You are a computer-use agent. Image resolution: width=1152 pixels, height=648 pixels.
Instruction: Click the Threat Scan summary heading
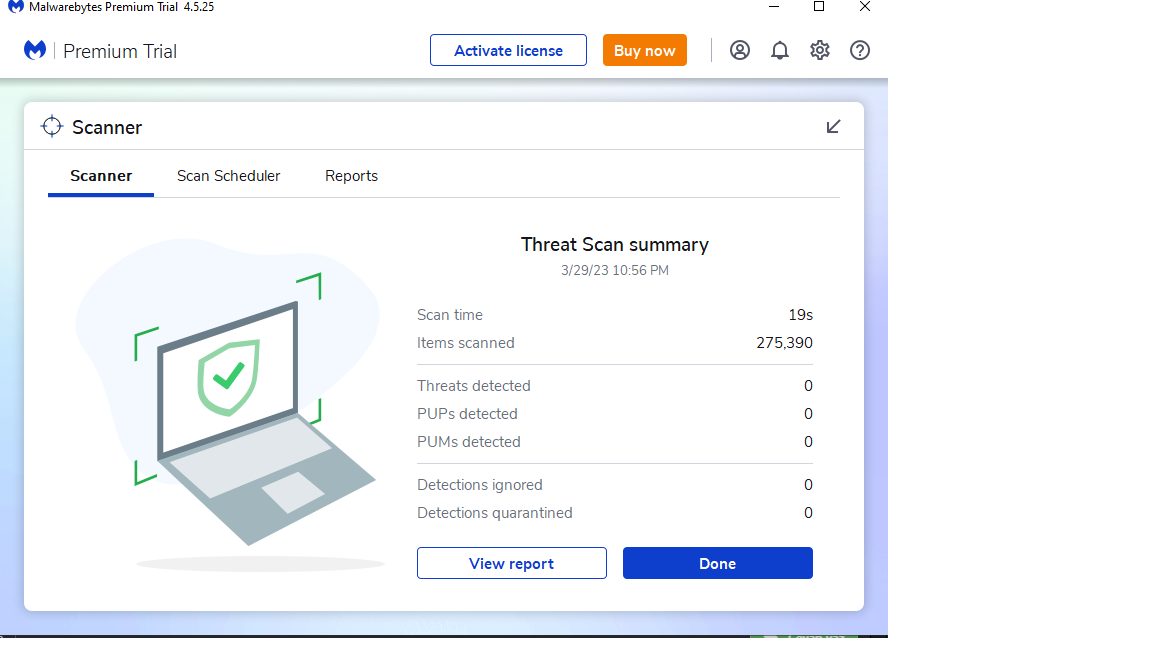click(614, 245)
